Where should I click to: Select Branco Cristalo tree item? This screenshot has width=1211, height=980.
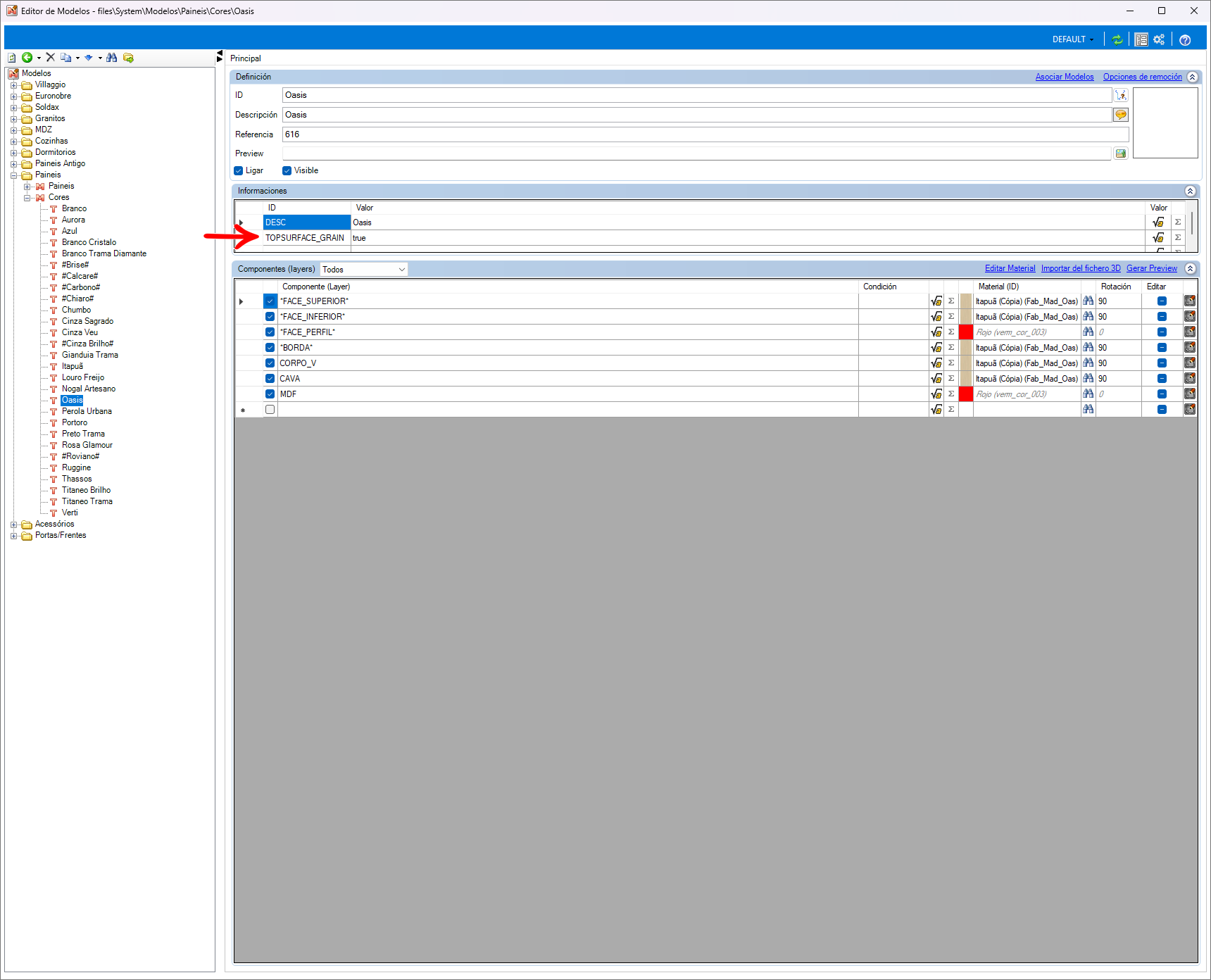(89, 242)
